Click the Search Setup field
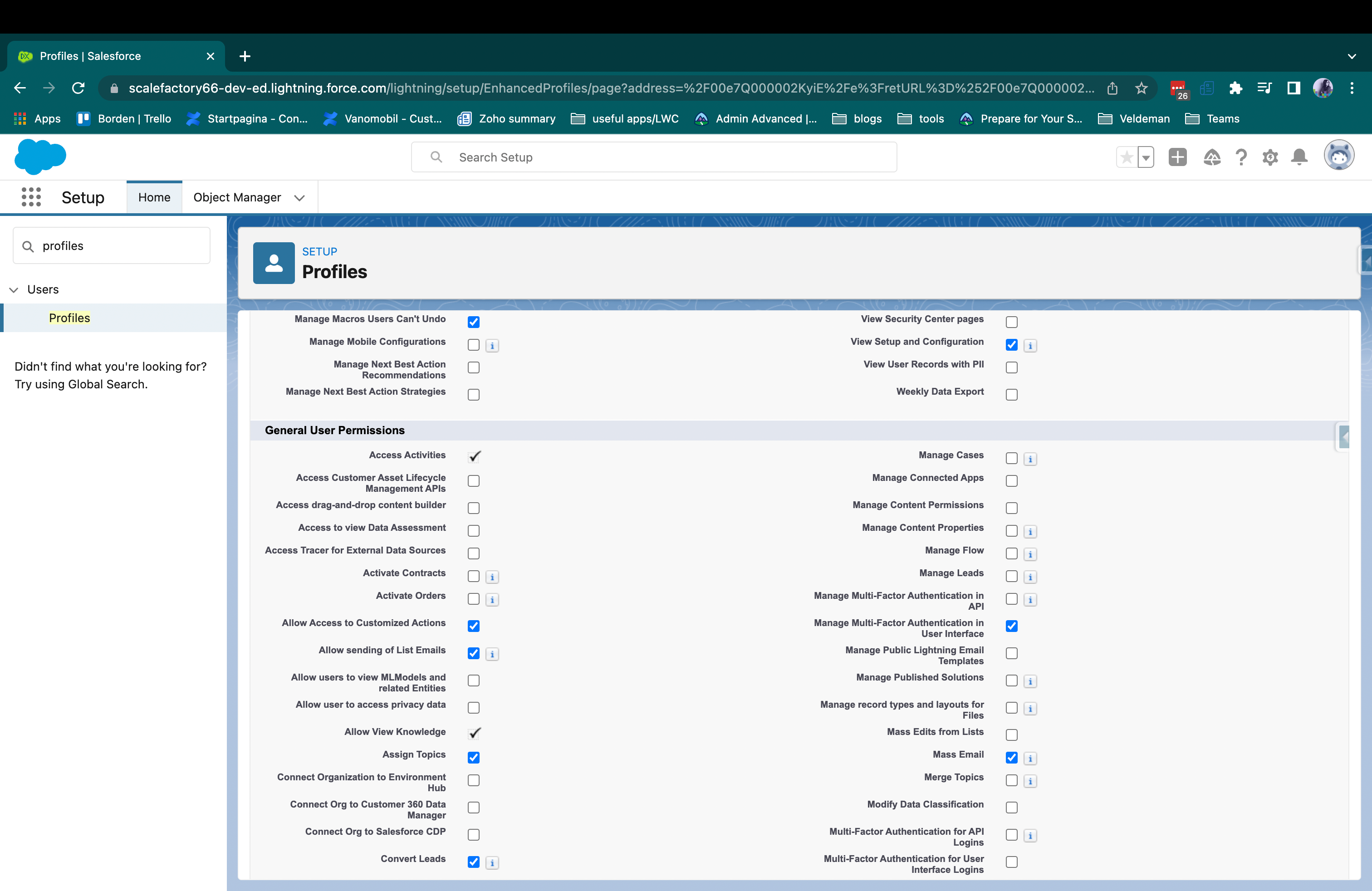1372x891 pixels. [654, 157]
